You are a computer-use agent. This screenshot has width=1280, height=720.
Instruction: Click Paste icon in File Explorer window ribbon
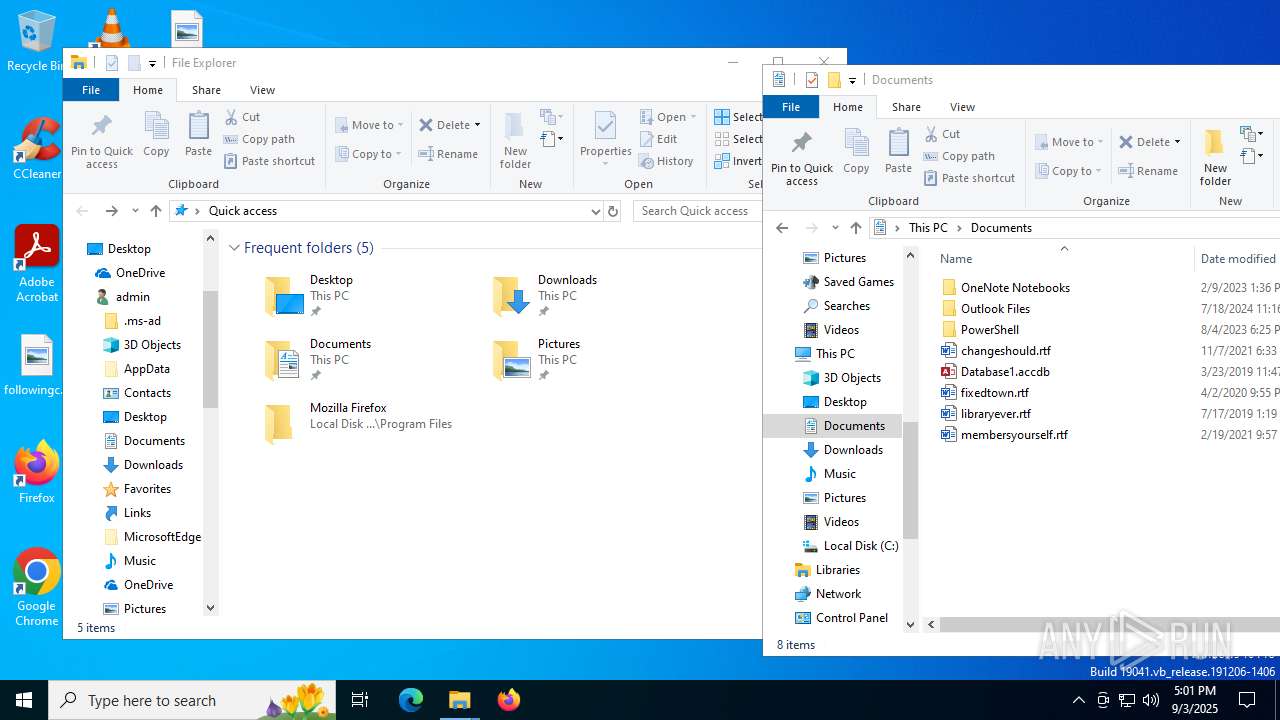pyautogui.click(x=198, y=135)
